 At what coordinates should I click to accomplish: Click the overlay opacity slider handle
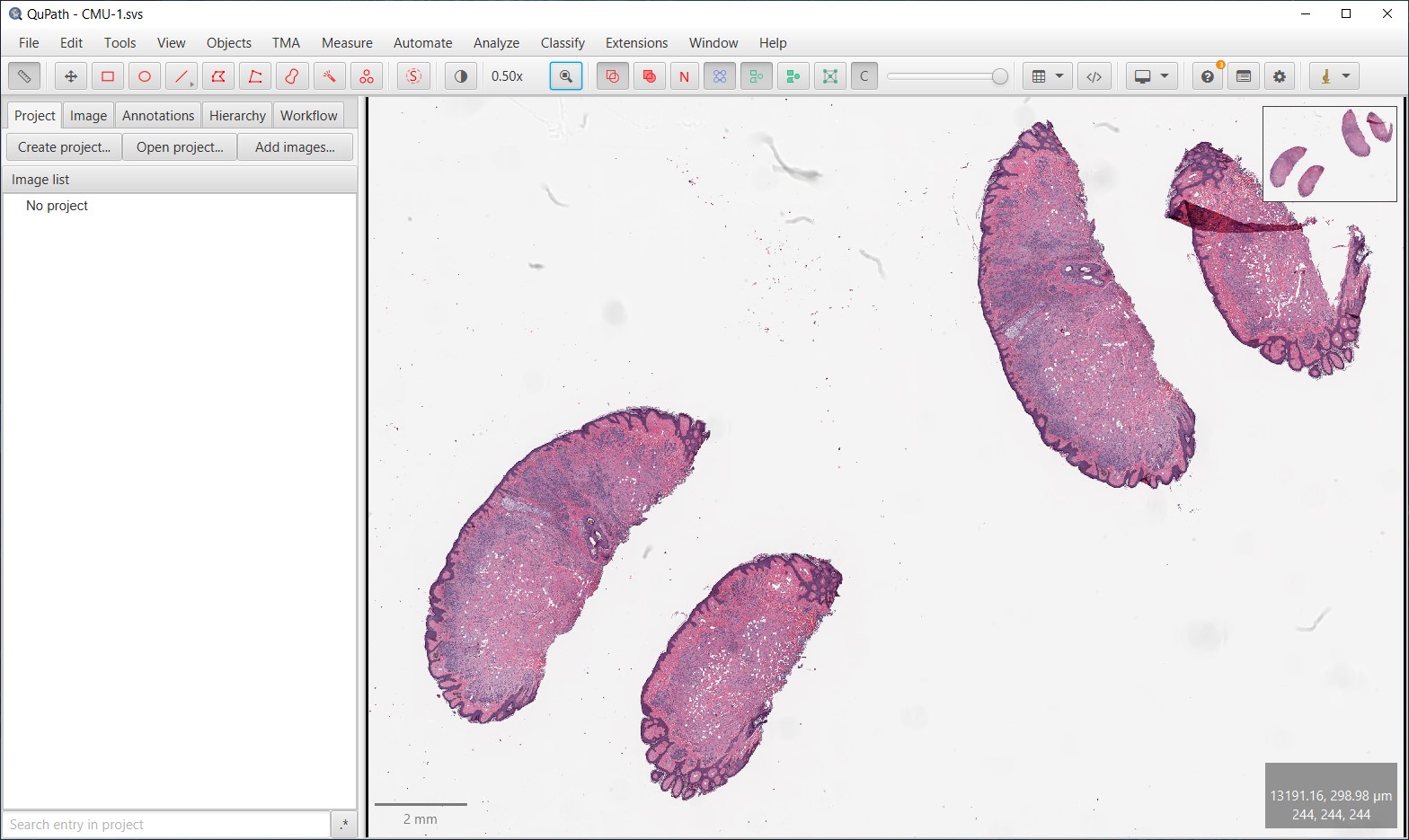click(x=1000, y=76)
